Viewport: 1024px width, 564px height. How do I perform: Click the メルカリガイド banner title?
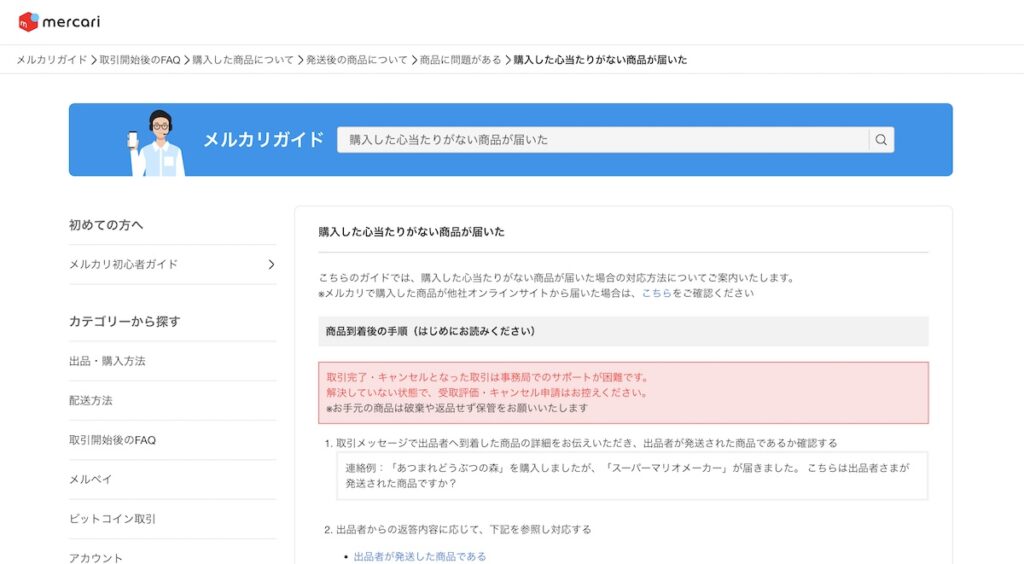click(264, 140)
